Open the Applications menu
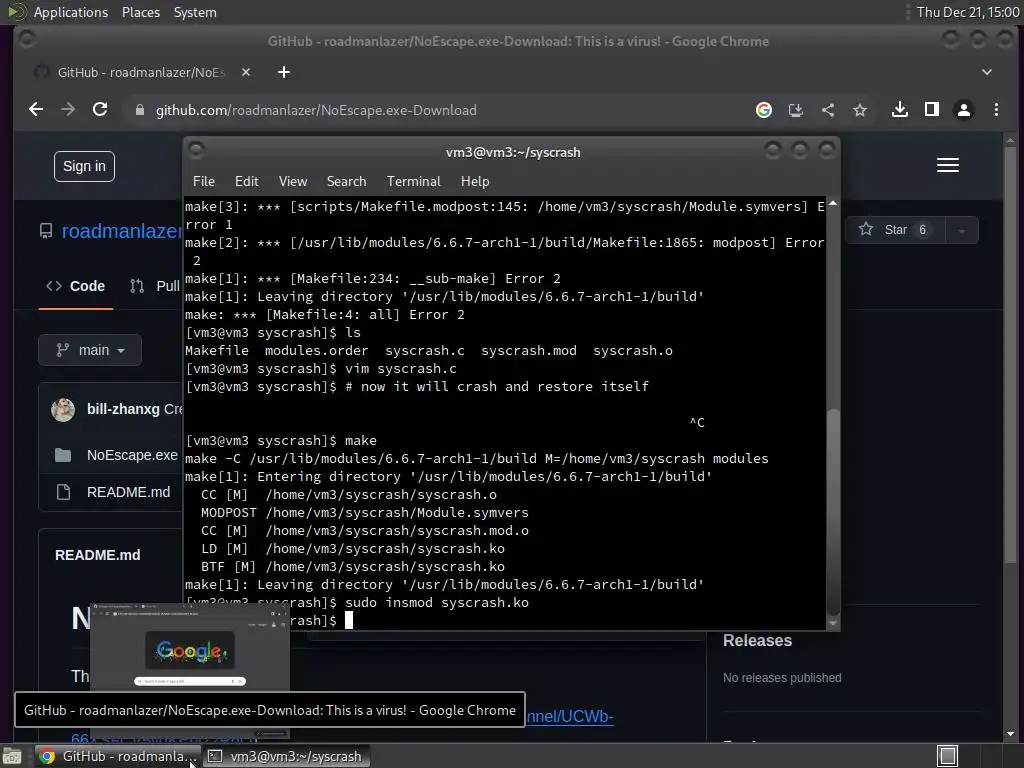Image resolution: width=1024 pixels, height=768 pixels. (x=71, y=12)
